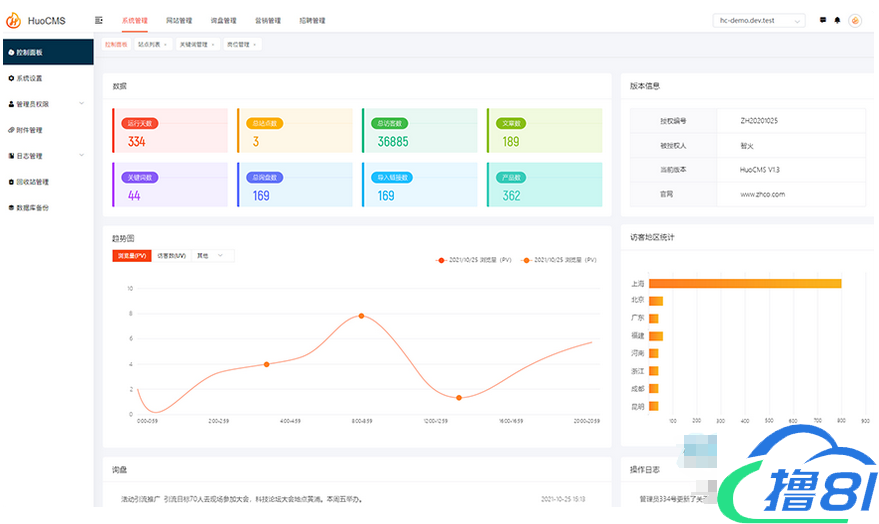Click the HuoCMS flame logo
The width and height of the screenshot is (879, 524).
pos(14,20)
